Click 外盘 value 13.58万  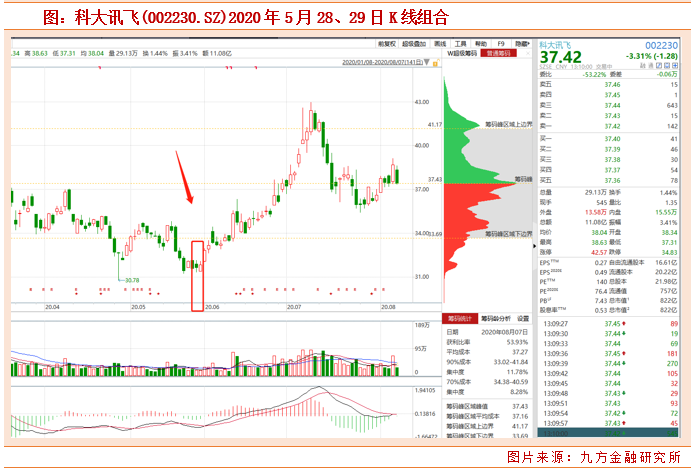596,212
